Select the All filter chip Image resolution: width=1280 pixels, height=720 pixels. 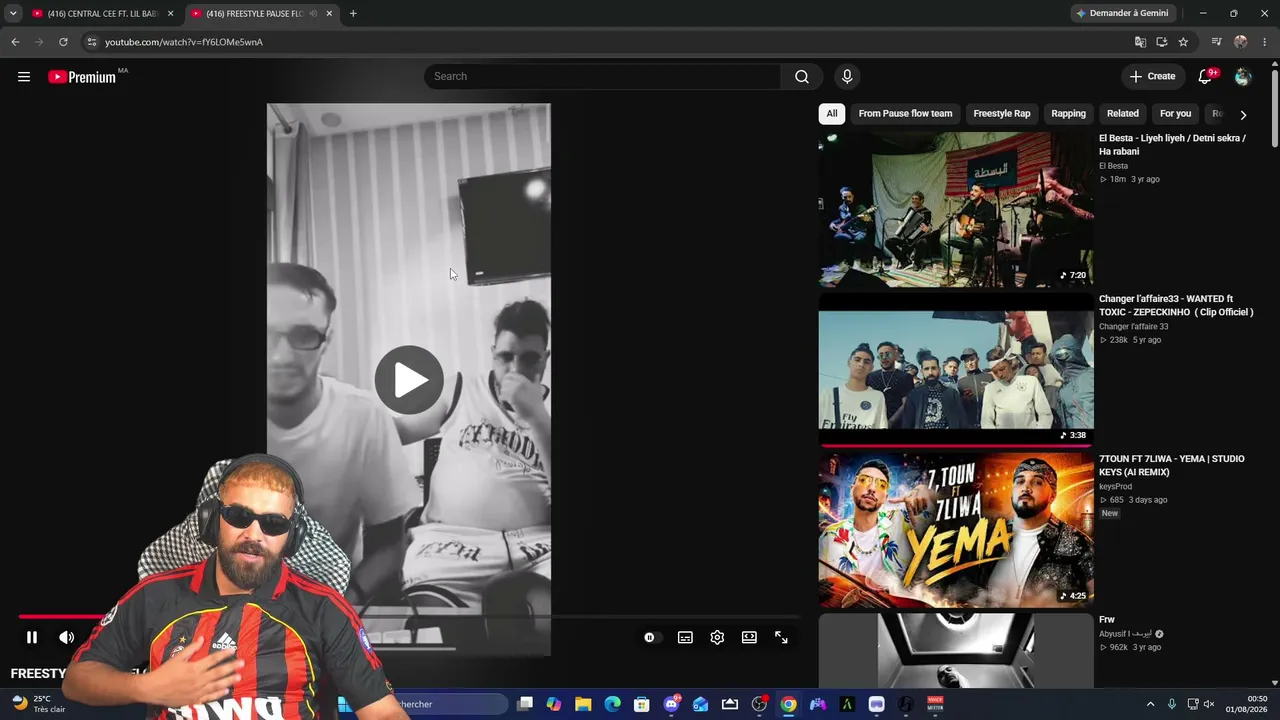[x=831, y=114]
